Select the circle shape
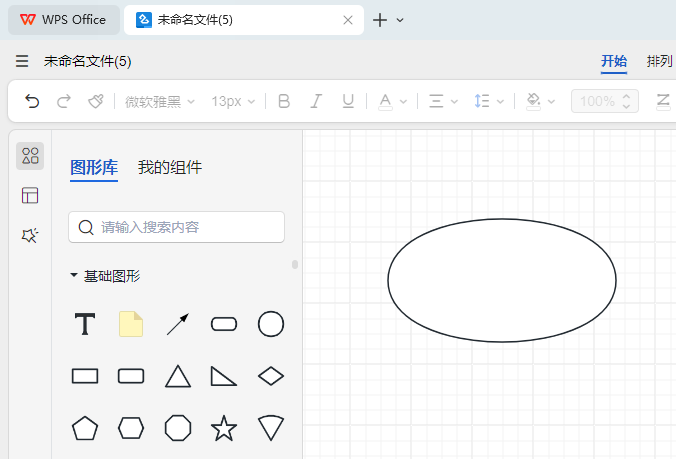 (x=271, y=324)
